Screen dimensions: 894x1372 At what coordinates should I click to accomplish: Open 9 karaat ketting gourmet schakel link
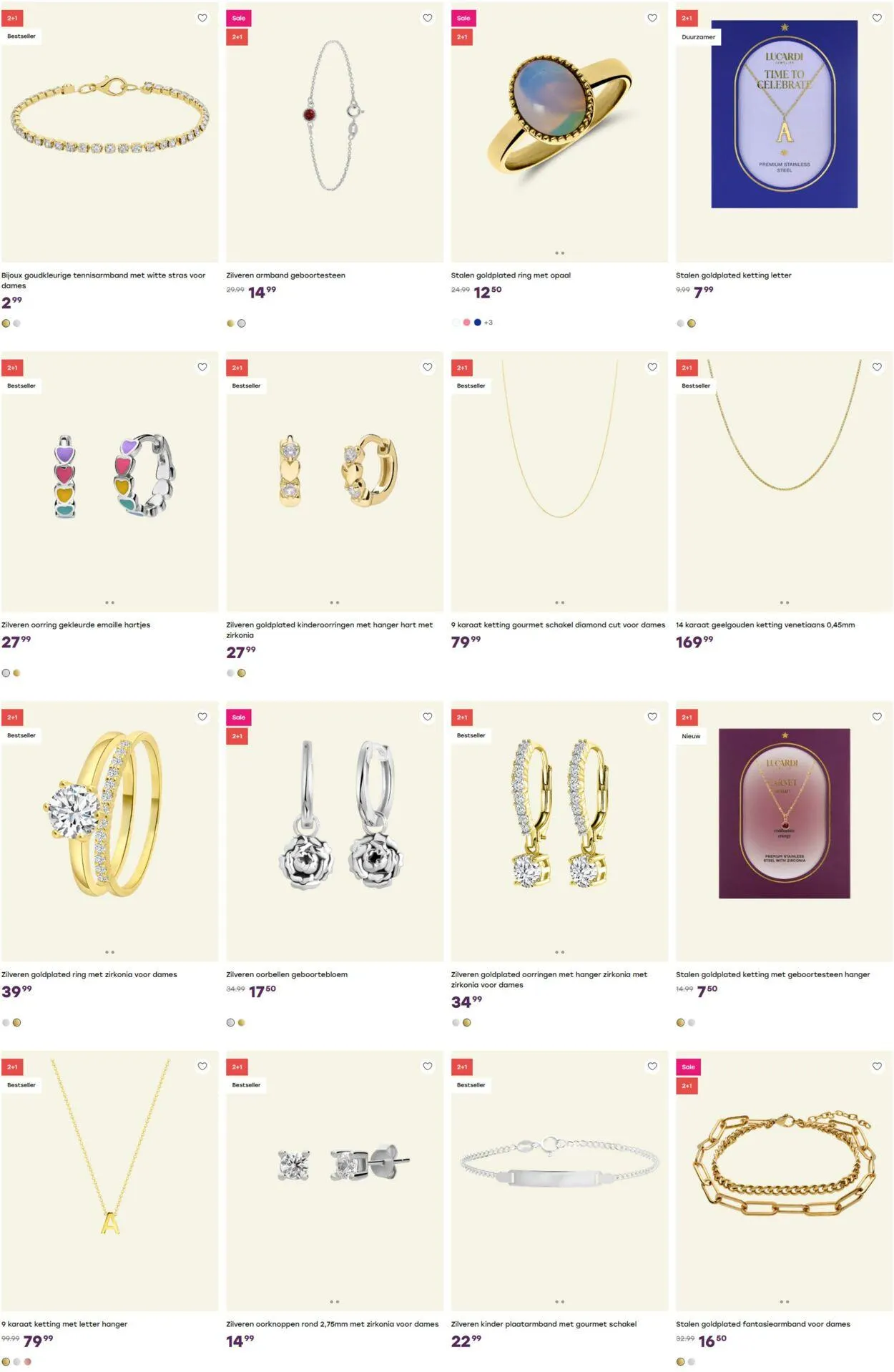[x=558, y=624]
